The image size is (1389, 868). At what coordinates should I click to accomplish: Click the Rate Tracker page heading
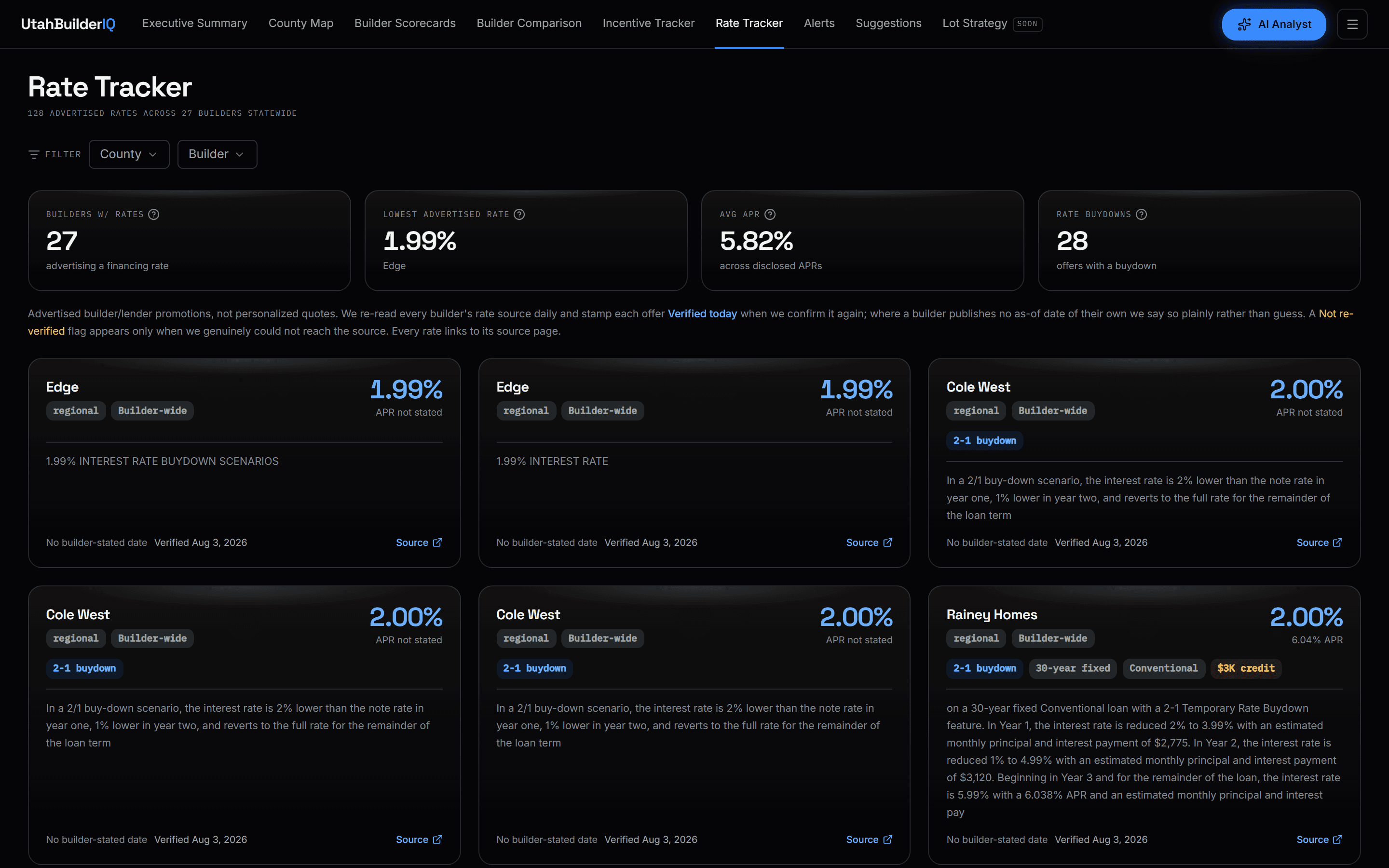pyautogui.click(x=109, y=87)
